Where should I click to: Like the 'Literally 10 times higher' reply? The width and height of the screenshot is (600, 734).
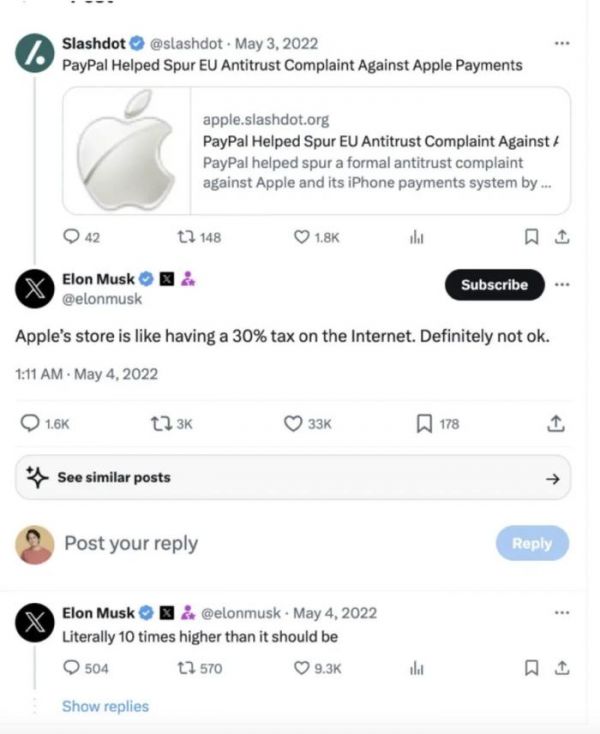pyautogui.click(x=302, y=669)
